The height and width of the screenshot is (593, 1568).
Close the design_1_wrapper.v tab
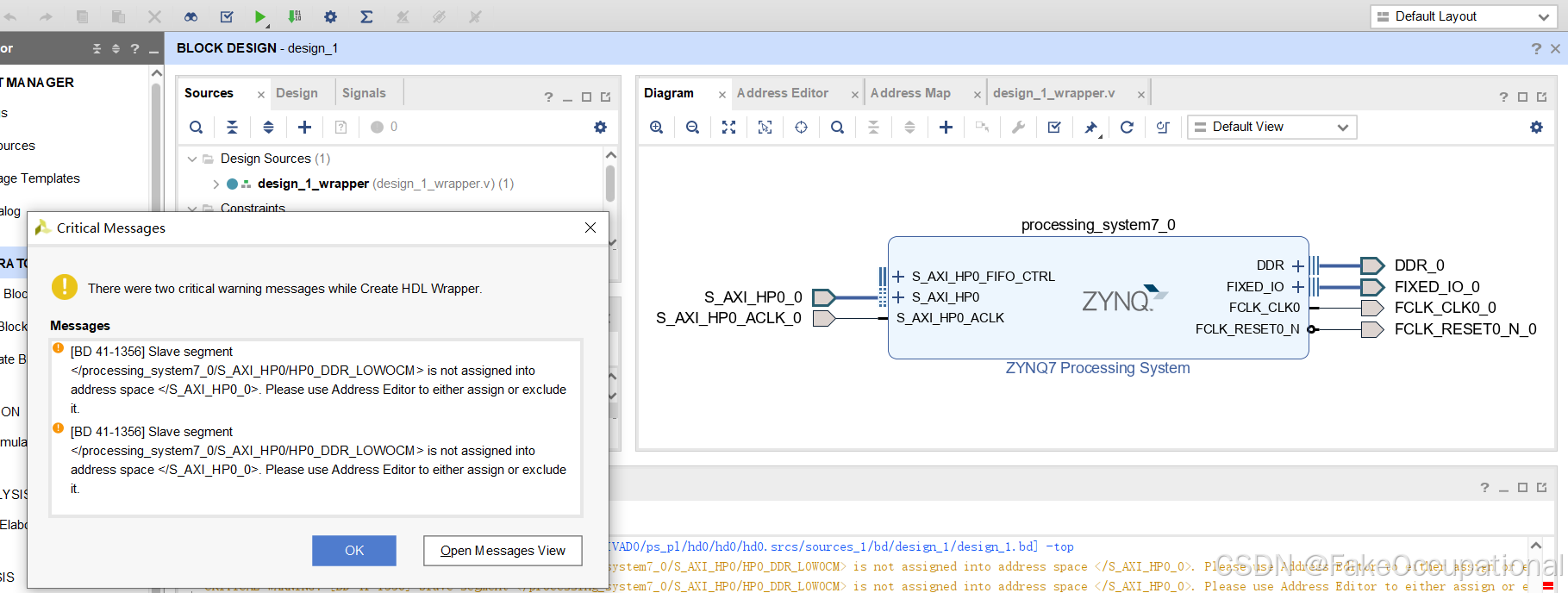coord(1140,95)
